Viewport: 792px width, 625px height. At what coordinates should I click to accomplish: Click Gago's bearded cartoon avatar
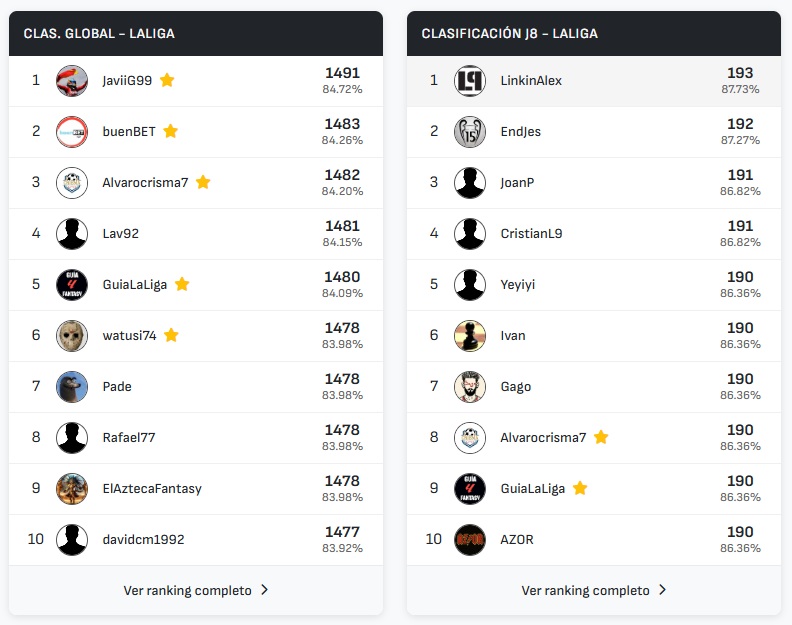[x=470, y=387]
